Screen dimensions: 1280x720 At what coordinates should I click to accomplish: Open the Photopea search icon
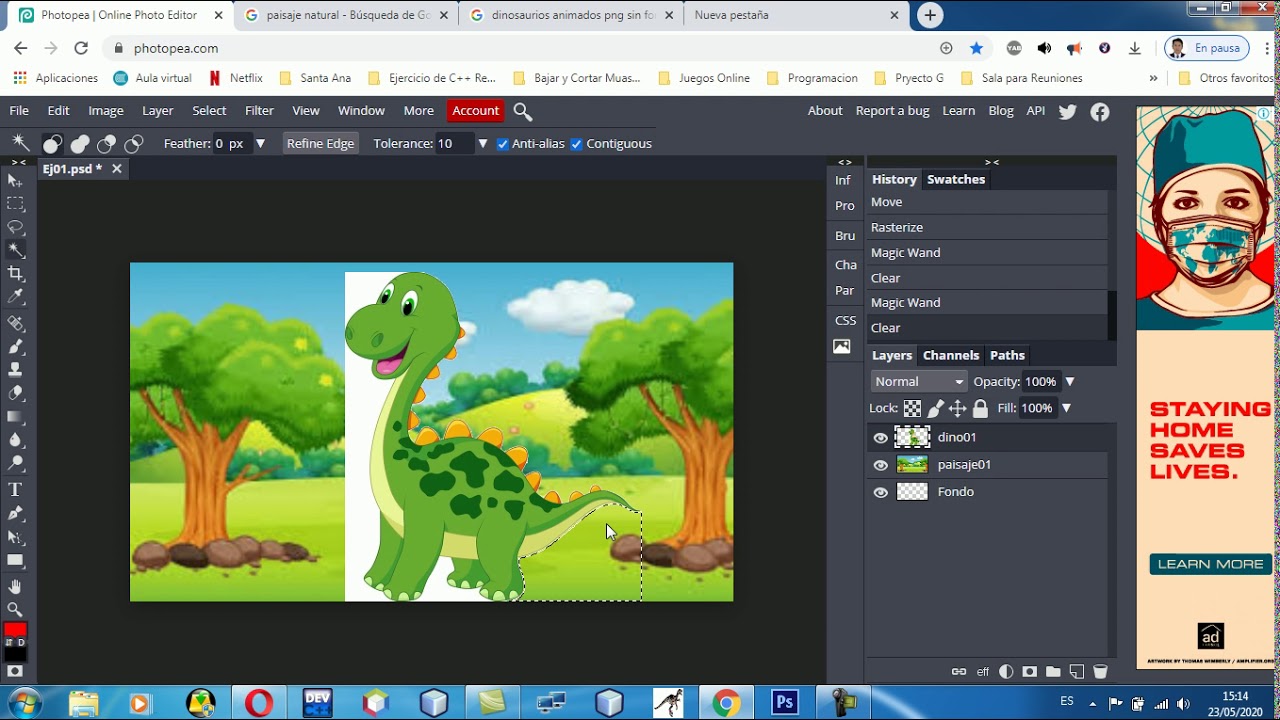[x=522, y=111]
